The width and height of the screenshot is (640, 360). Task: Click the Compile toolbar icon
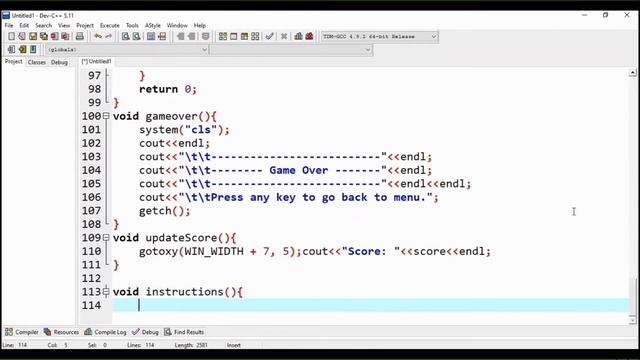click(223, 36)
